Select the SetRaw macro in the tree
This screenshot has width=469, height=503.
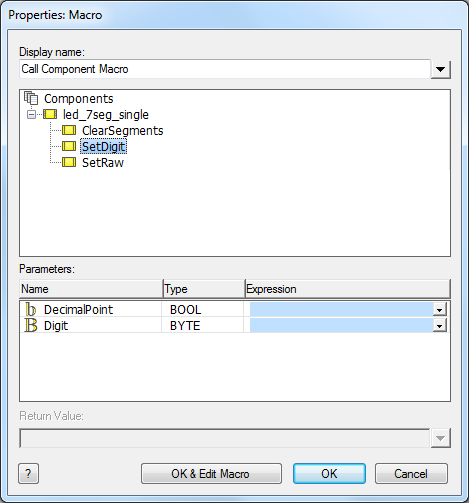103,163
